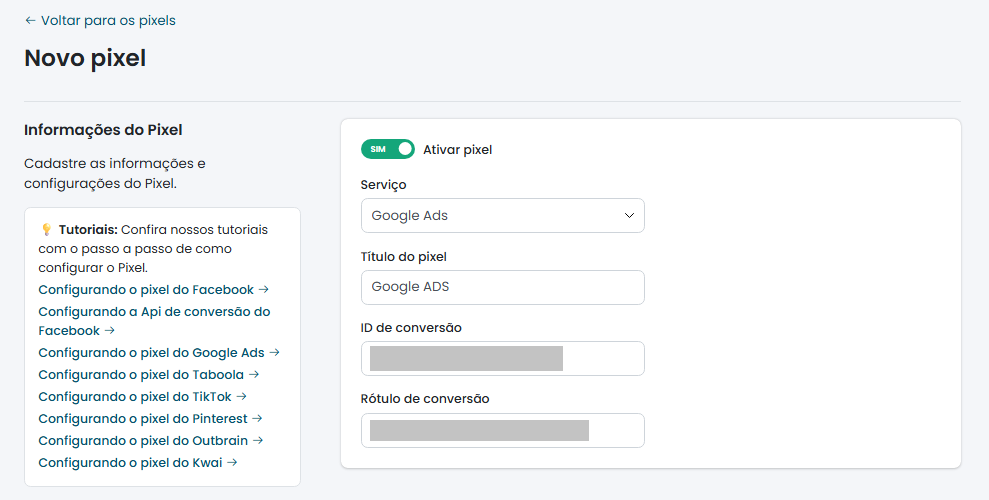Viewport: 989px width, 500px height.
Task: Click the arrow after Kwai pixel tutorial
Action: [232, 463]
